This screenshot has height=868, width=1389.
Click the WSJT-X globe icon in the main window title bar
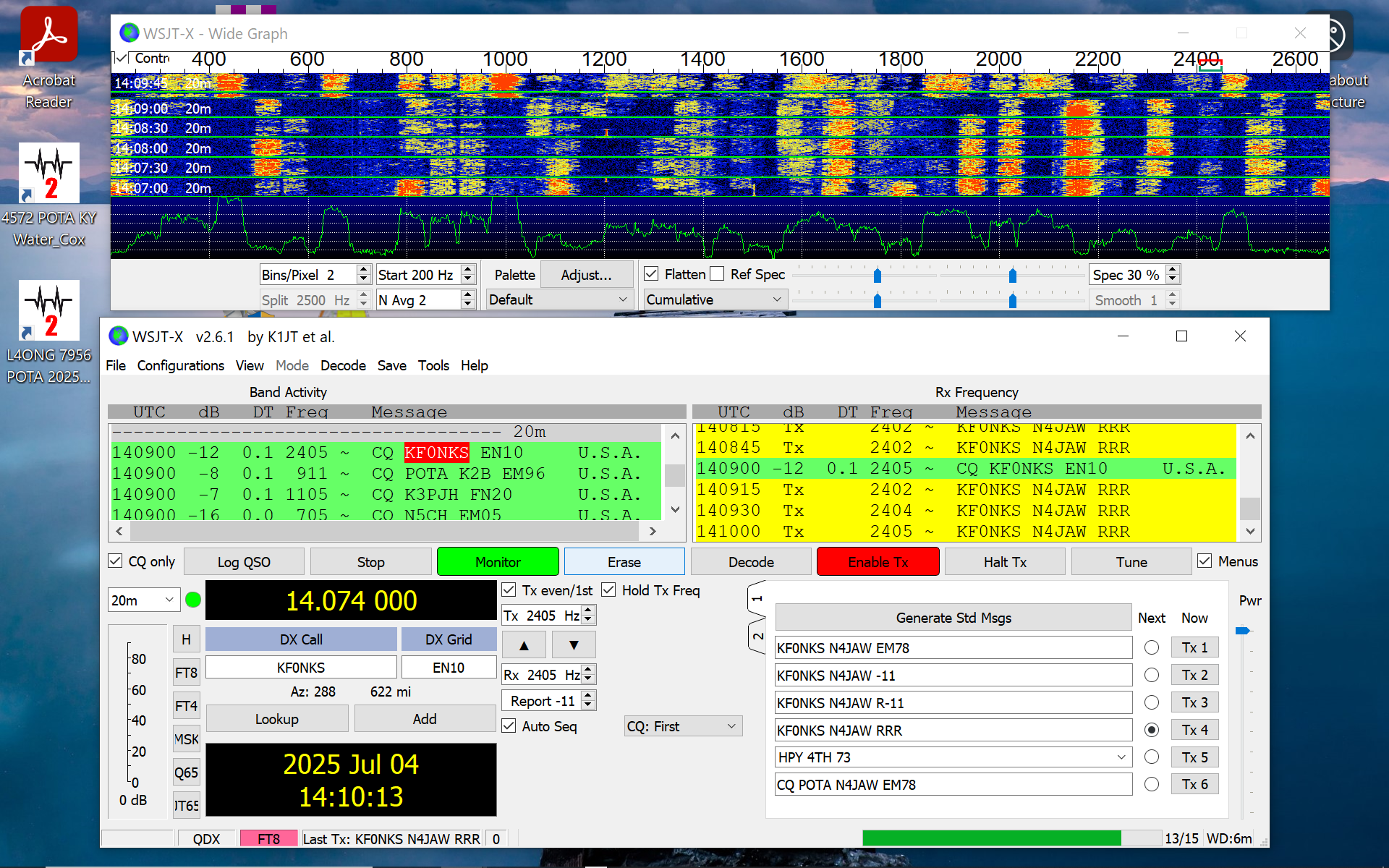pyautogui.click(x=118, y=336)
